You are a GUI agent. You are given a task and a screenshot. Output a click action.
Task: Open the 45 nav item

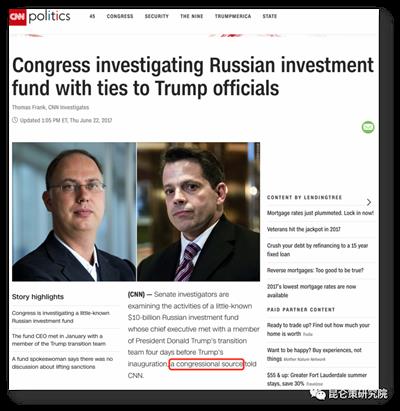92,16
